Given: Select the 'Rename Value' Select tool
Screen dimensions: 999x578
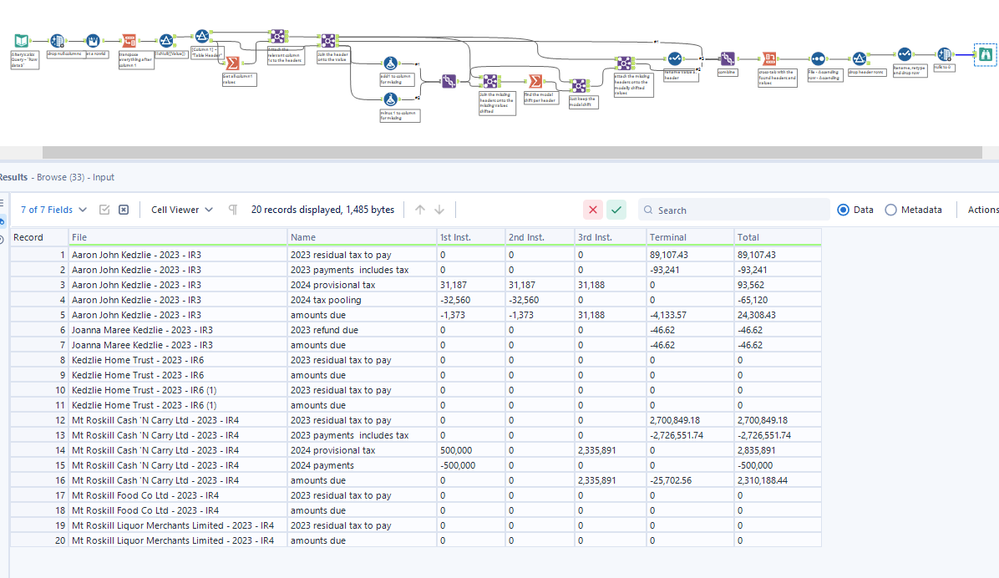Looking at the screenshot, I should pos(675,59).
